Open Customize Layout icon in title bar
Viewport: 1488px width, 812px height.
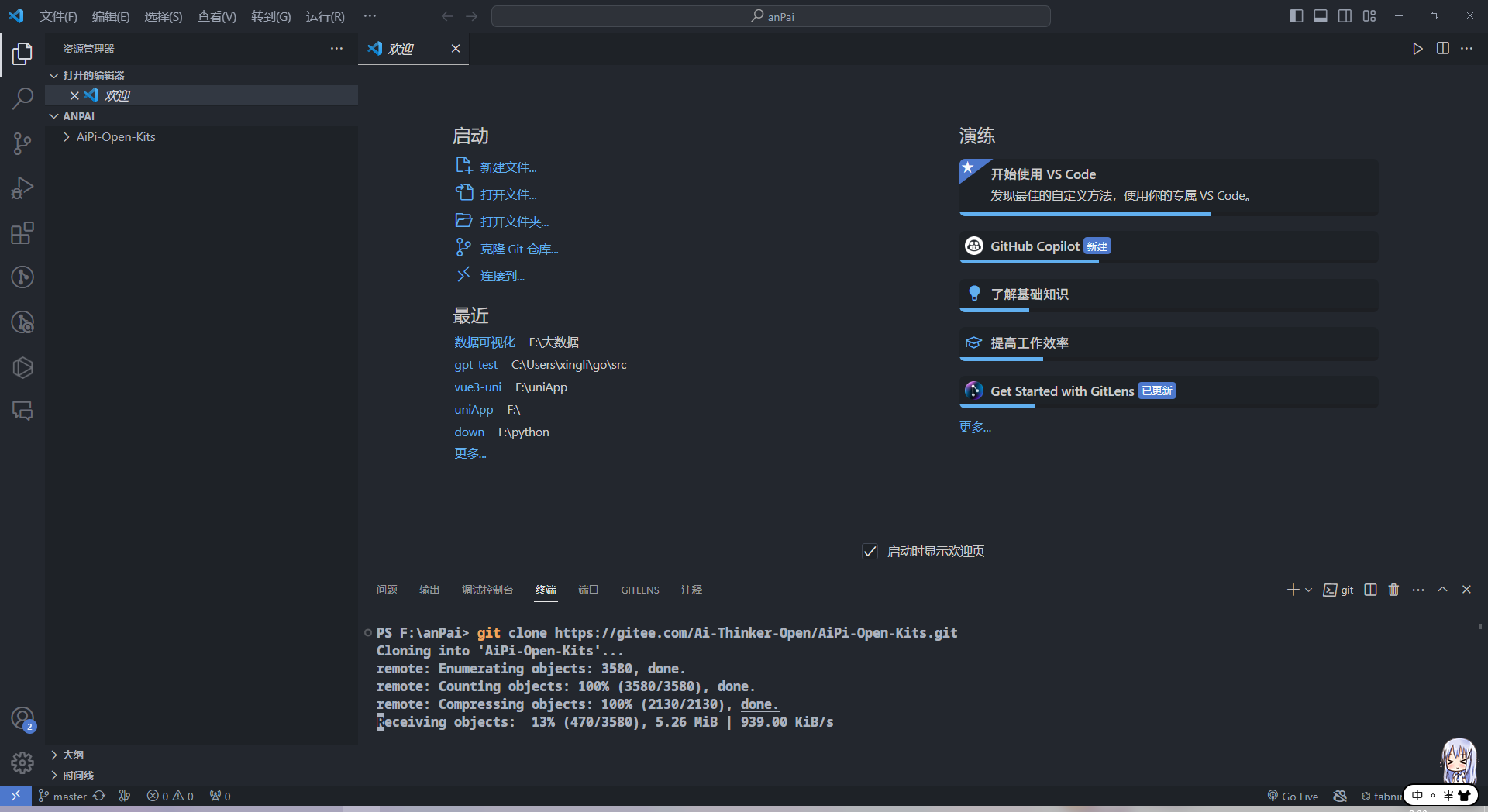click(x=1369, y=16)
